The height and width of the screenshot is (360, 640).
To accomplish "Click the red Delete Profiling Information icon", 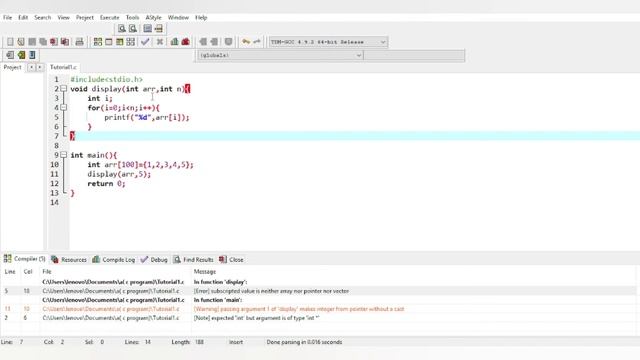I will 185,42.
